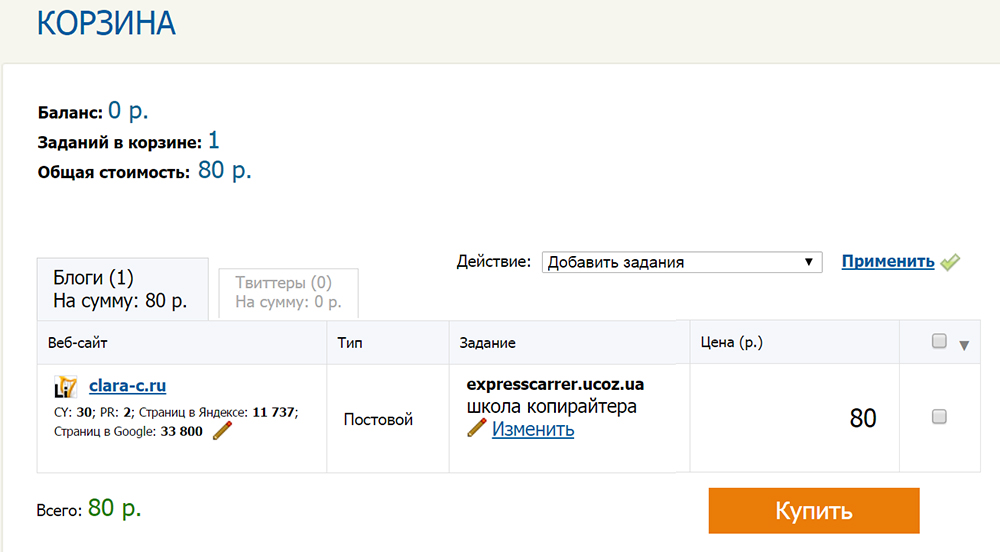Click the pencil icon after Google page count
This screenshot has width=1000, height=552.
(222, 432)
